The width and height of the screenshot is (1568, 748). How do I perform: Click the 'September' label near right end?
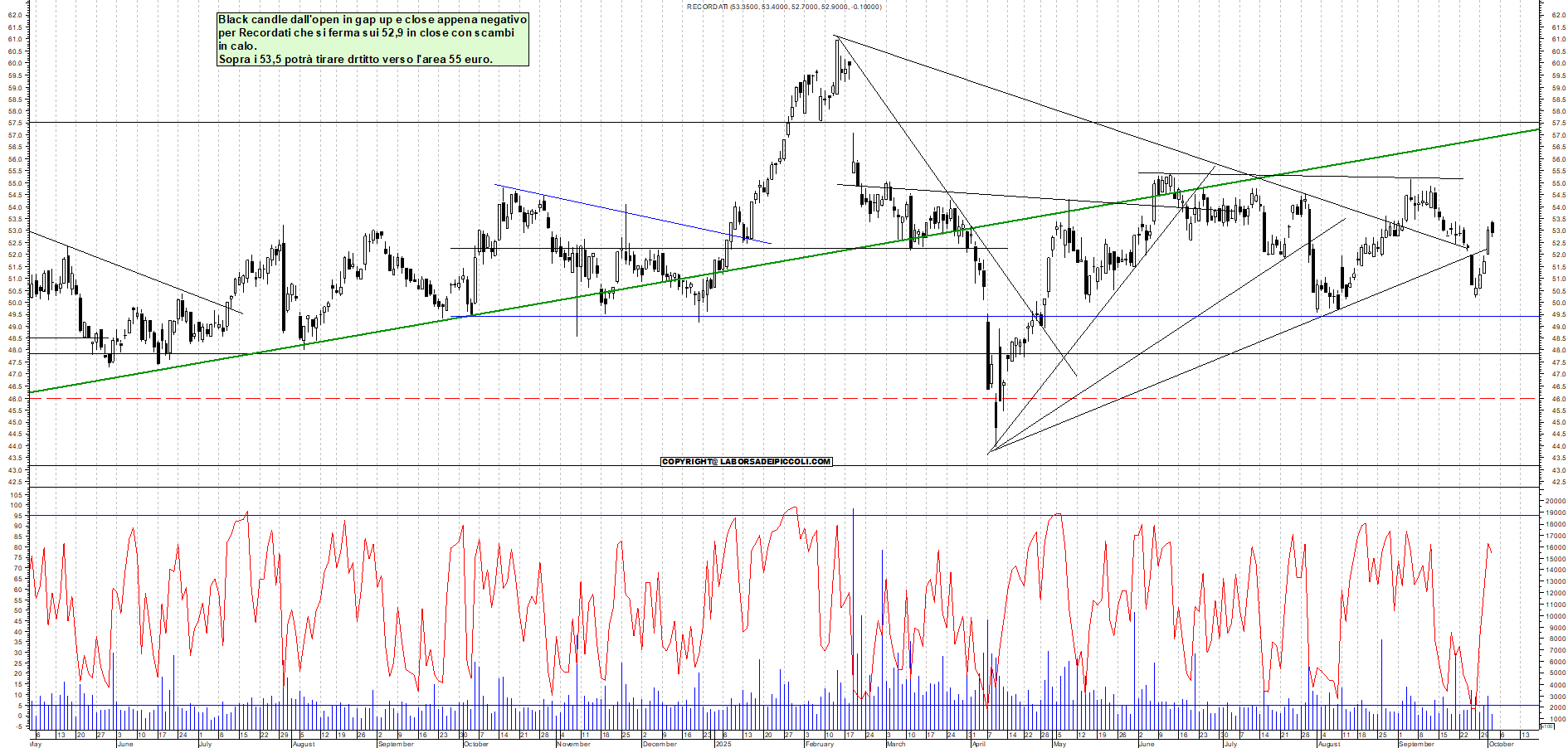(x=1415, y=744)
